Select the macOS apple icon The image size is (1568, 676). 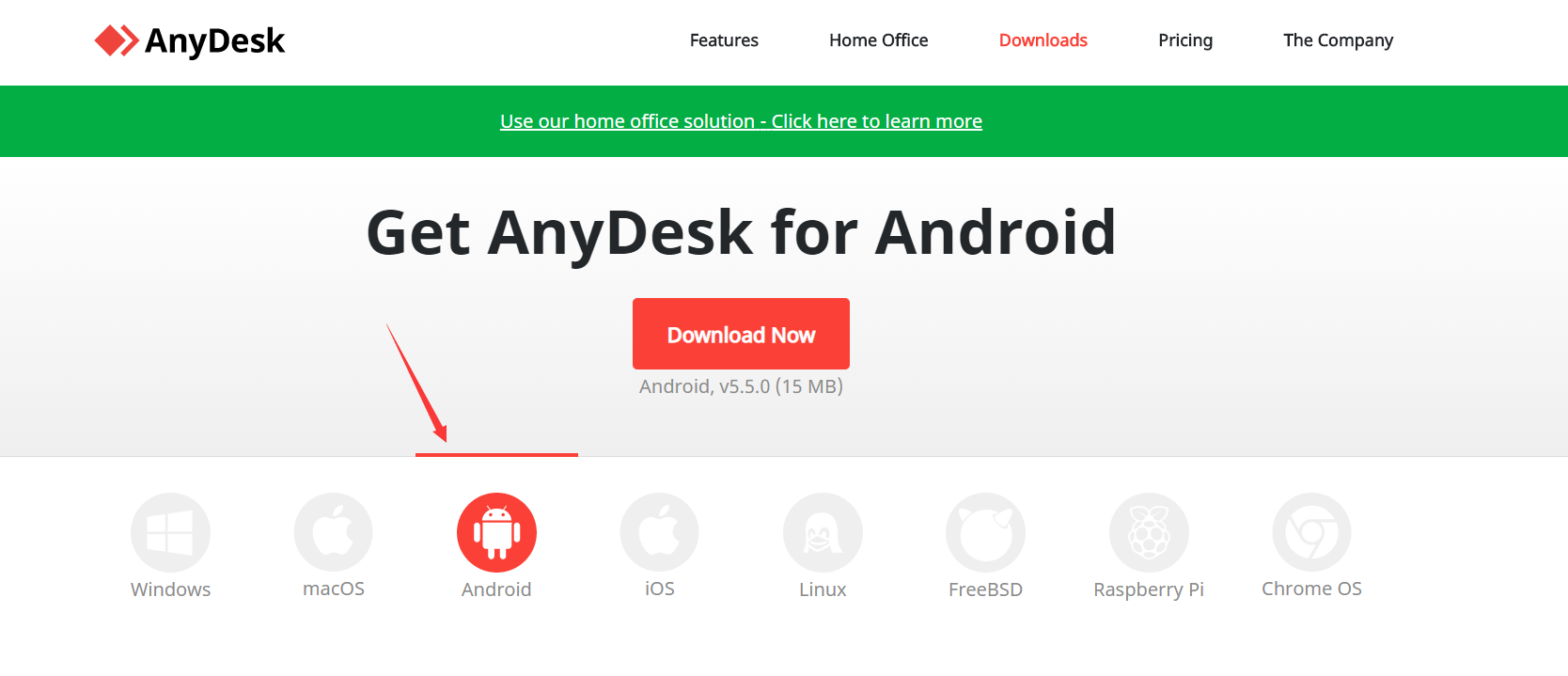point(334,532)
